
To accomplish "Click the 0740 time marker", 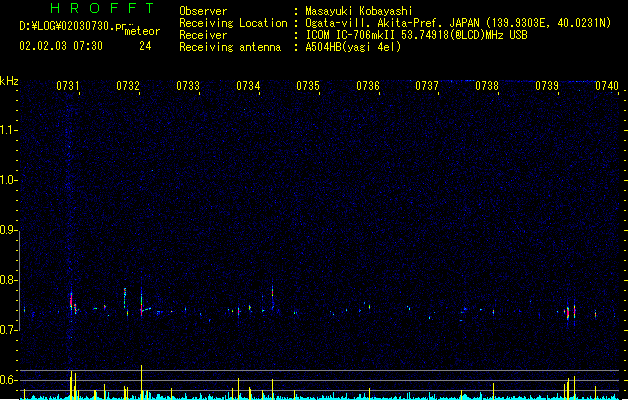I will pyautogui.click(x=607, y=86).
